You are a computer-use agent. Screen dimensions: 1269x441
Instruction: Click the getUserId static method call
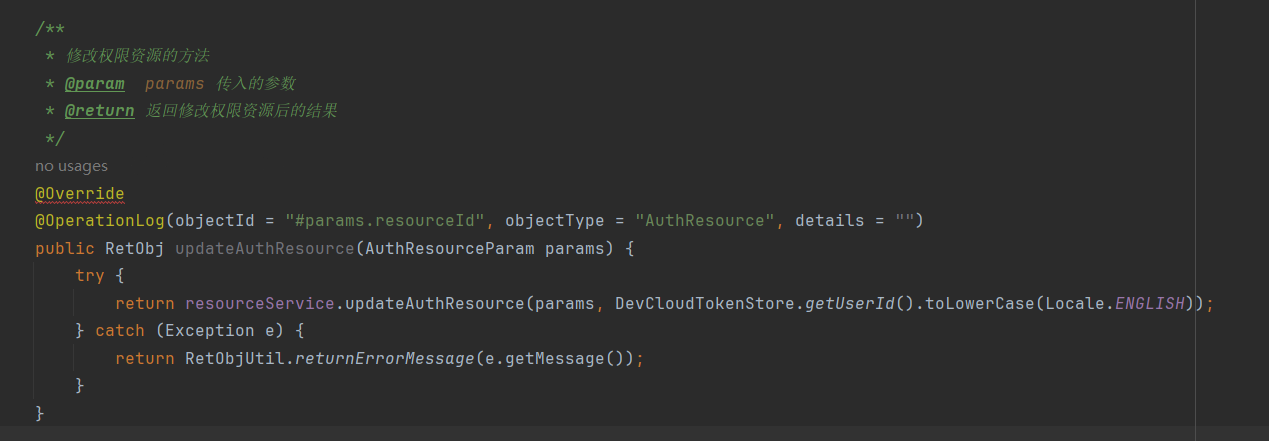pos(849,303)
